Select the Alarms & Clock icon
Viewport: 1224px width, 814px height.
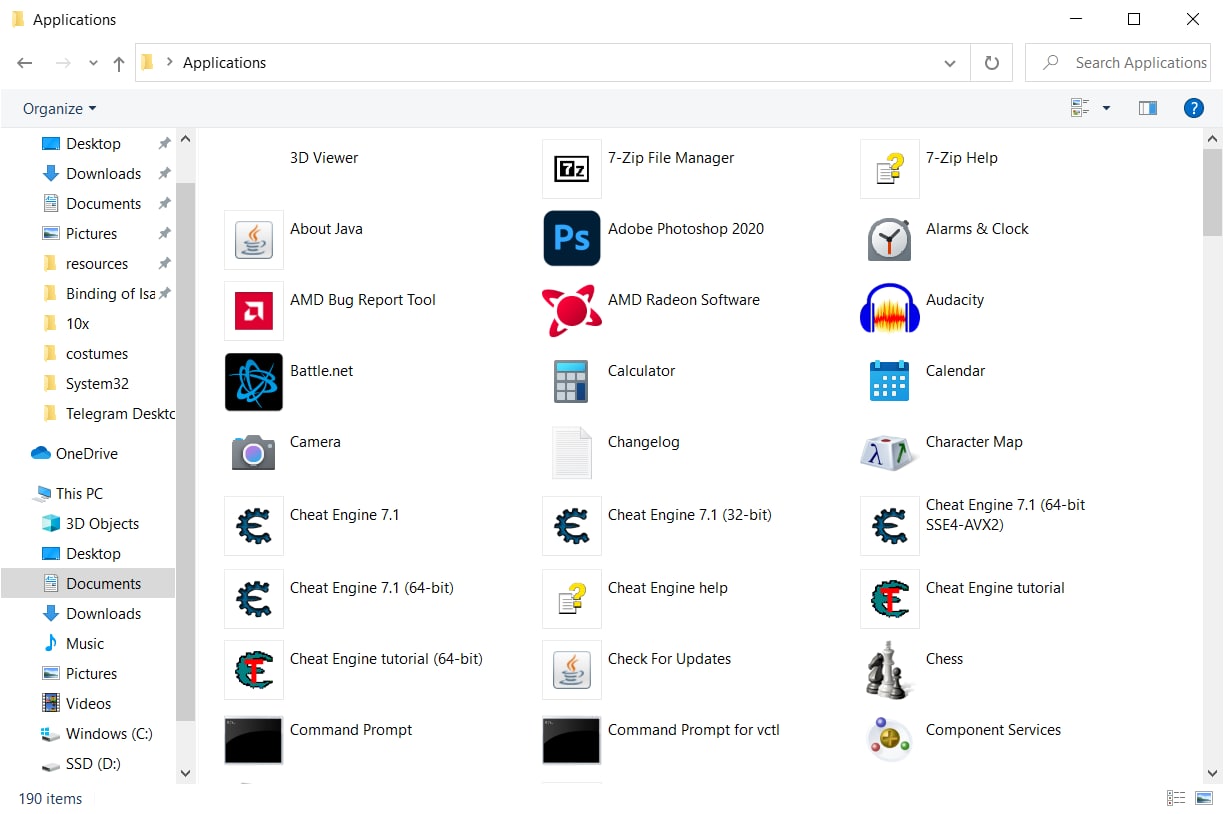890,240
